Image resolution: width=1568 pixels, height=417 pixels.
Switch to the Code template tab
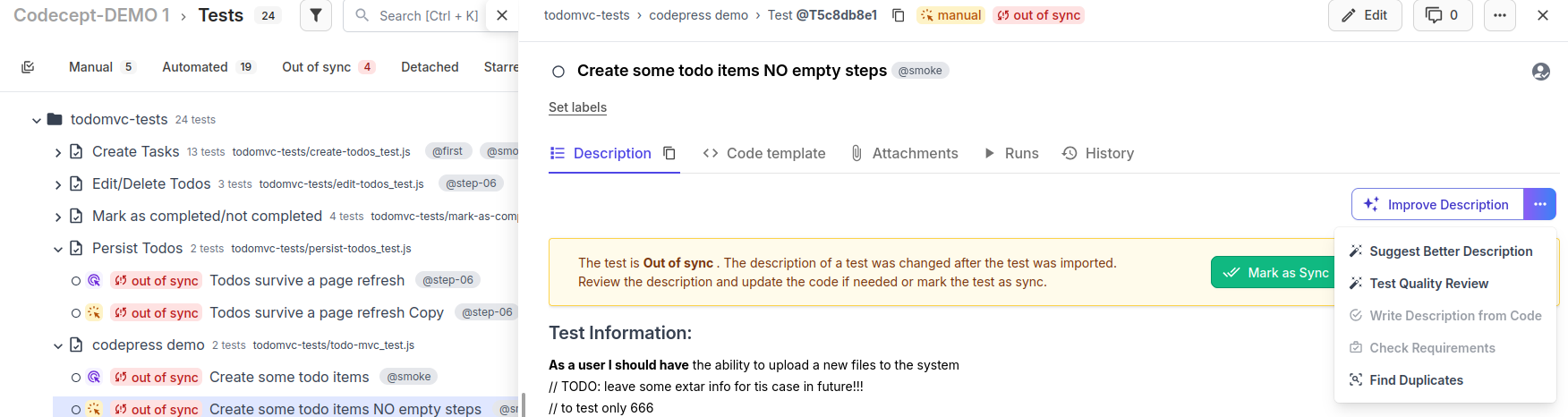tap(764, 153)
